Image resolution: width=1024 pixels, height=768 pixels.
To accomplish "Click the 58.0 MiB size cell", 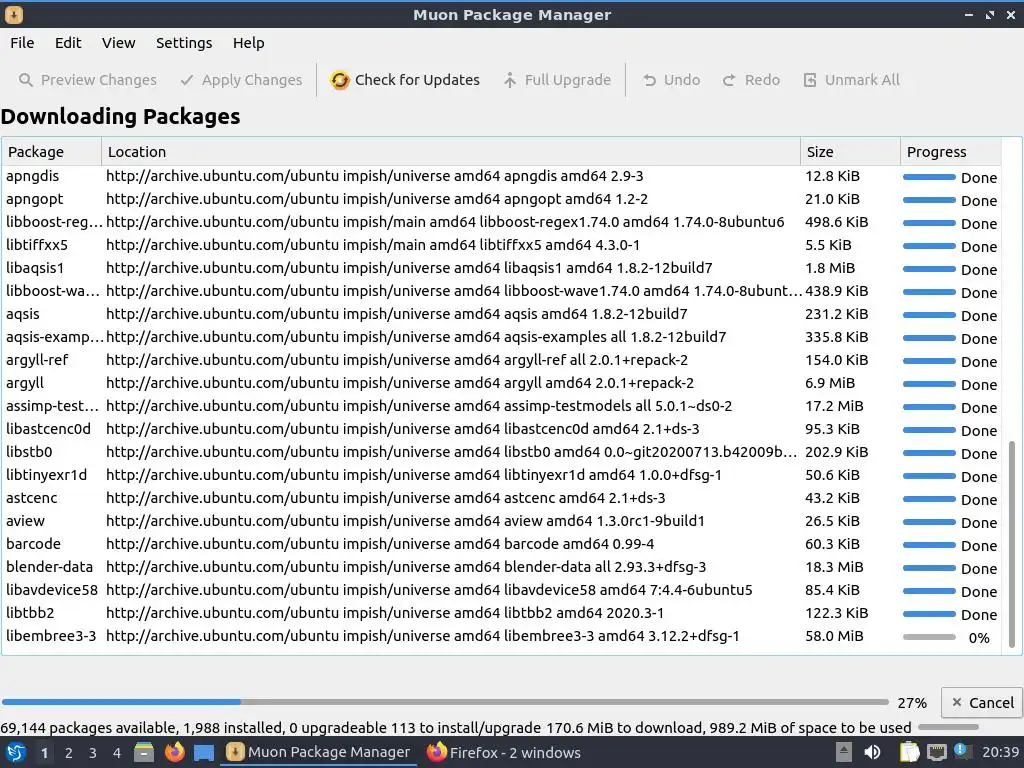I will point(834,636).
